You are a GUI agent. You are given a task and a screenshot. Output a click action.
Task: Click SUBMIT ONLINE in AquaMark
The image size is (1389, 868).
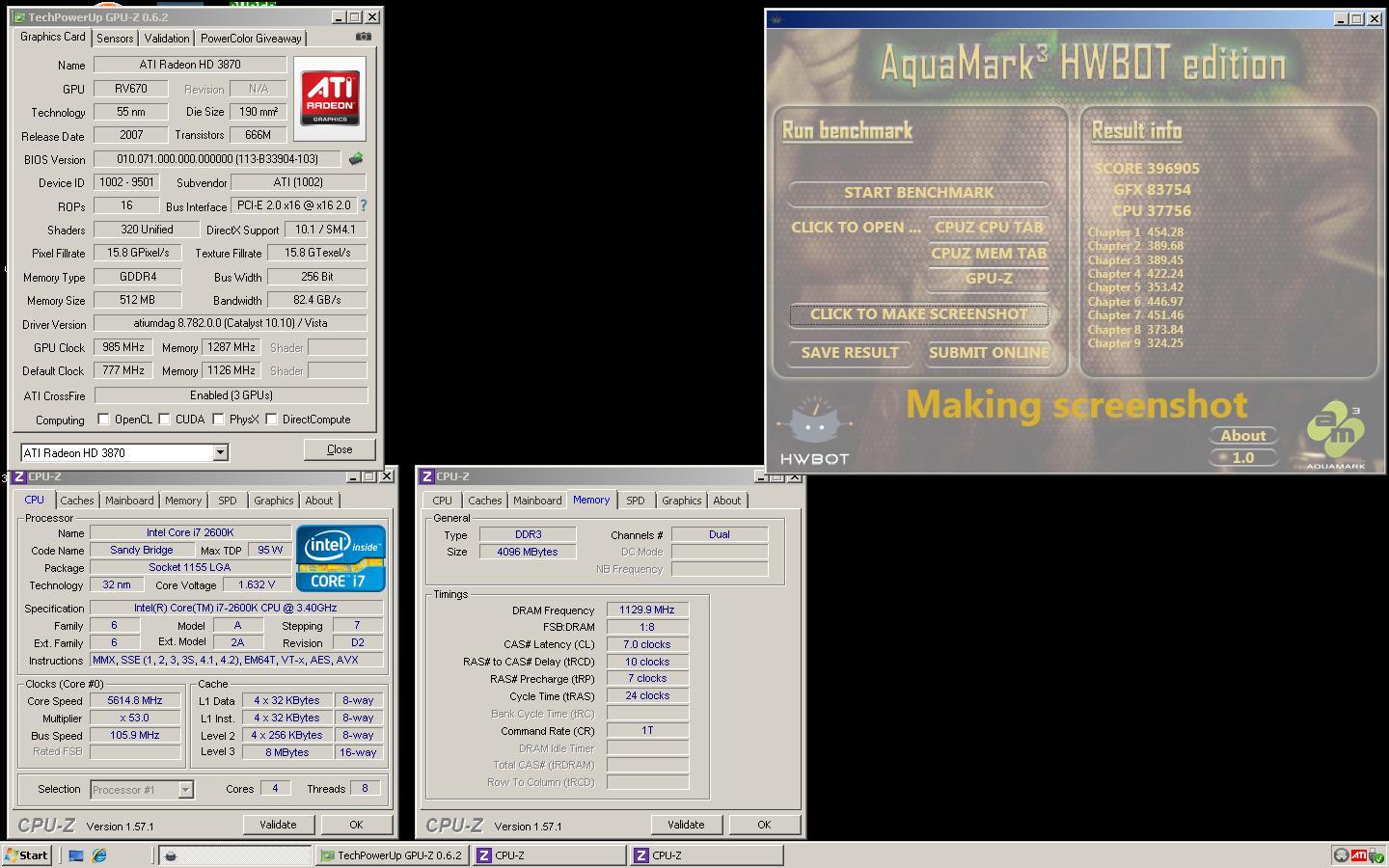[989, 353]
